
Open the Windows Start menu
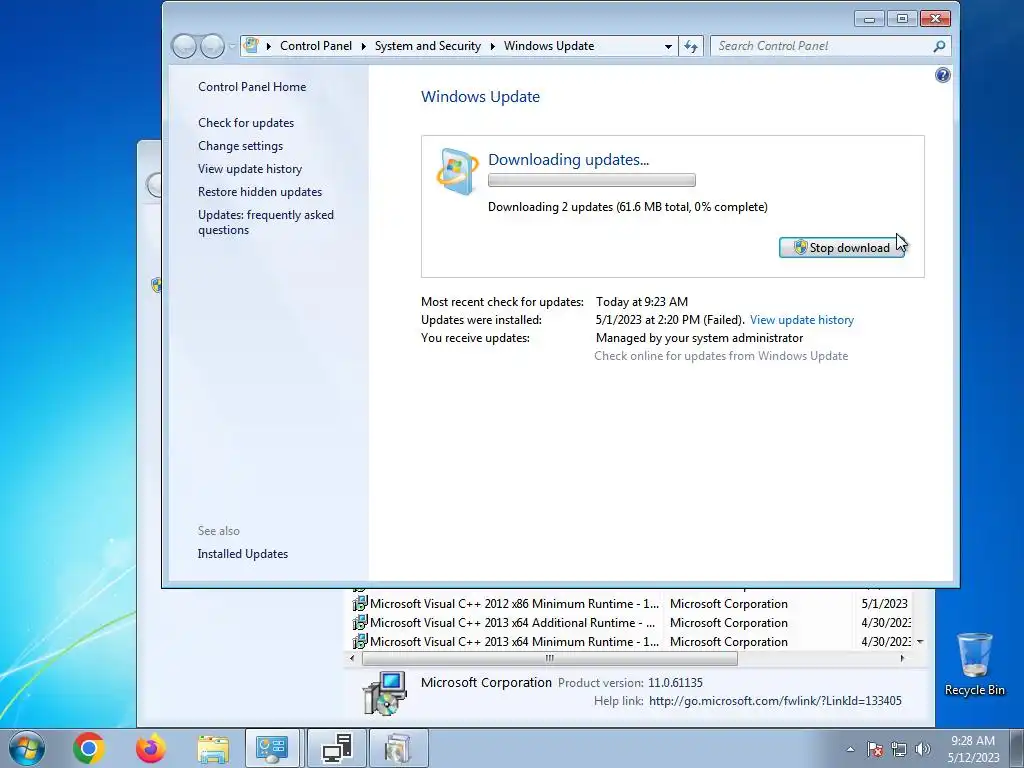pyautogui.click(x=26, y=748)
